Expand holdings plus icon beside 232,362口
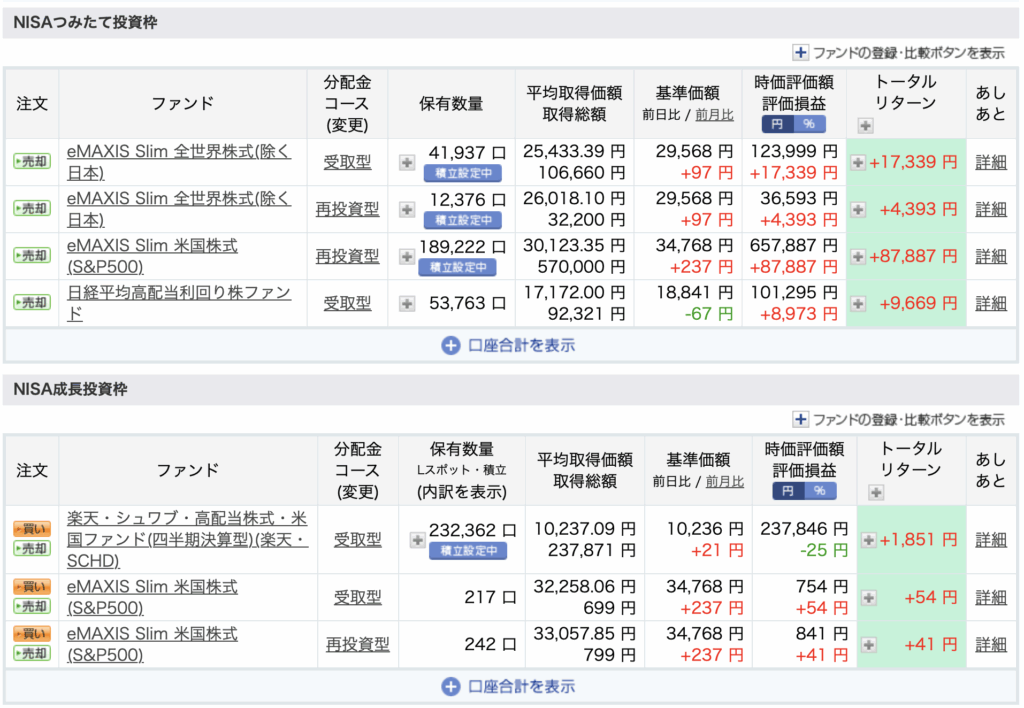Viewport: 1024px width, 708px height. click(417, 539)
